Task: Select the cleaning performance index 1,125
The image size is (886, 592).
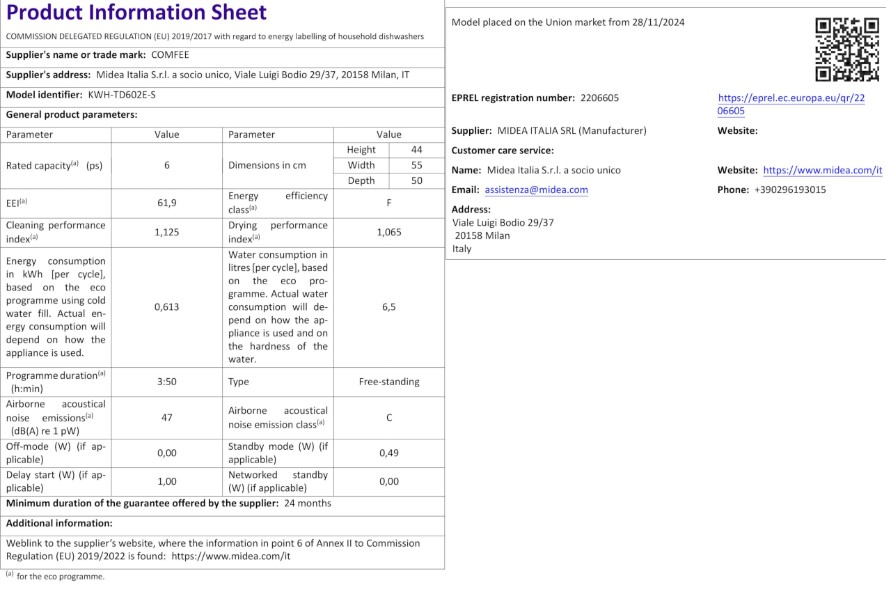Action: (167, 232)
